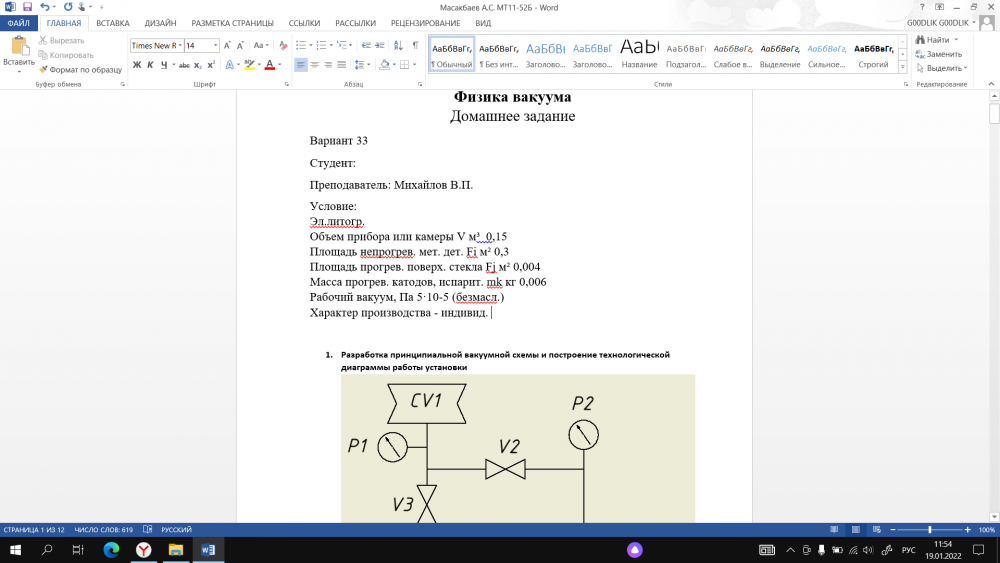The image size is (1000, 563).
Task: Open borders dropdown arrow
Action: [x=415, y=65]
